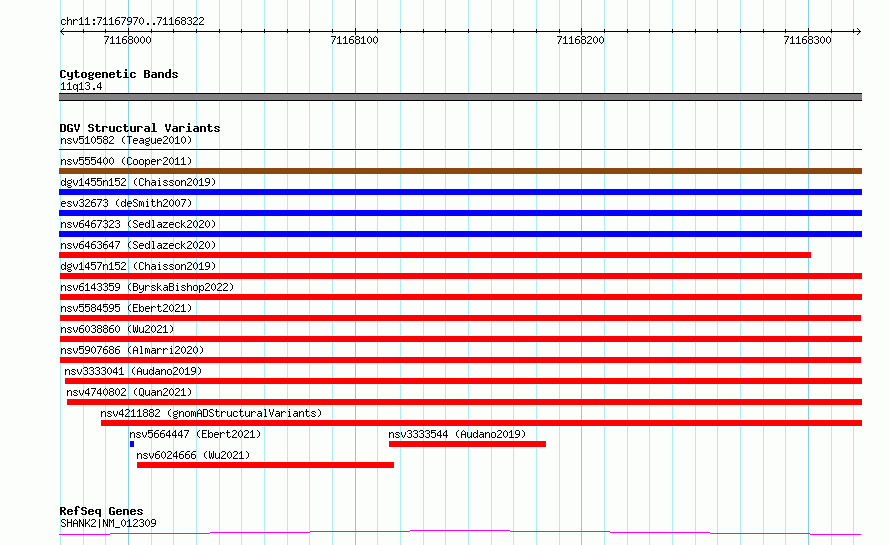Click the RefSeq Genes track title

click(101, 511)
